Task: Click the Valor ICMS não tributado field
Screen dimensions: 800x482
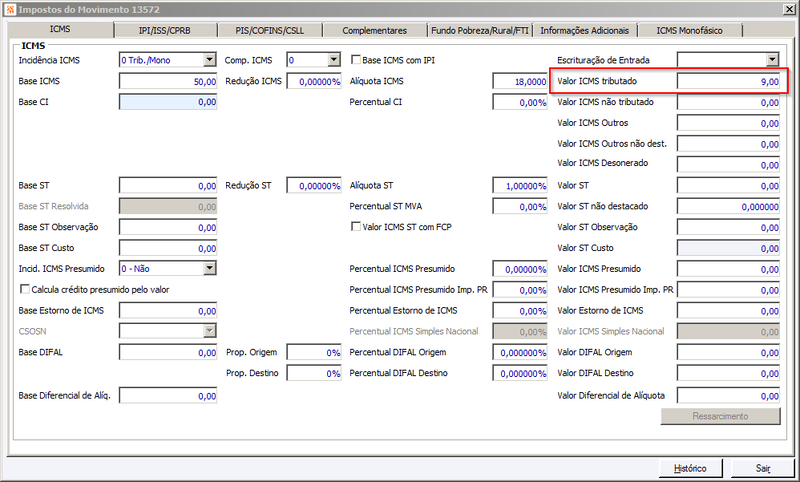Action: [x=729, y=102]
